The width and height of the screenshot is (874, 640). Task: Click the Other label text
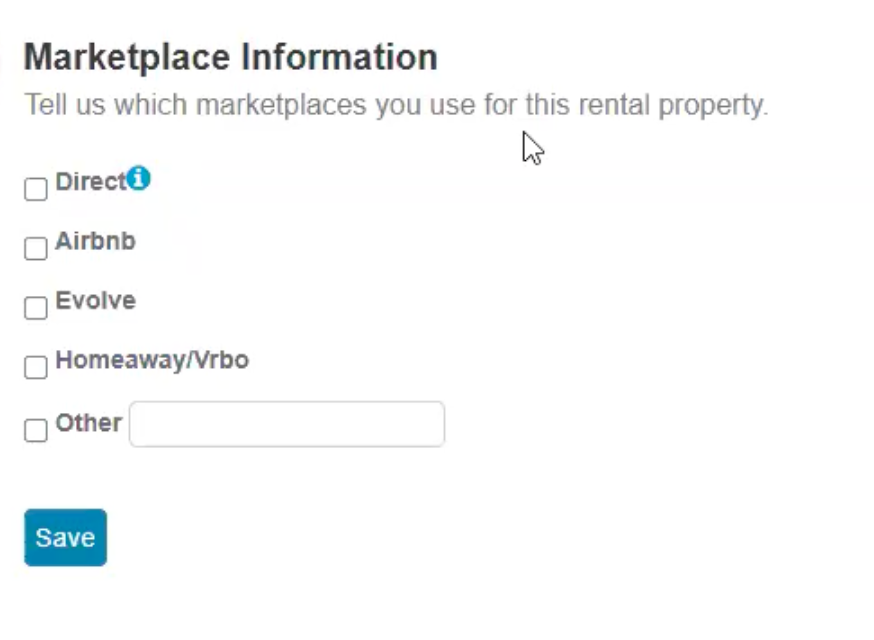click(x=88, y=423)
